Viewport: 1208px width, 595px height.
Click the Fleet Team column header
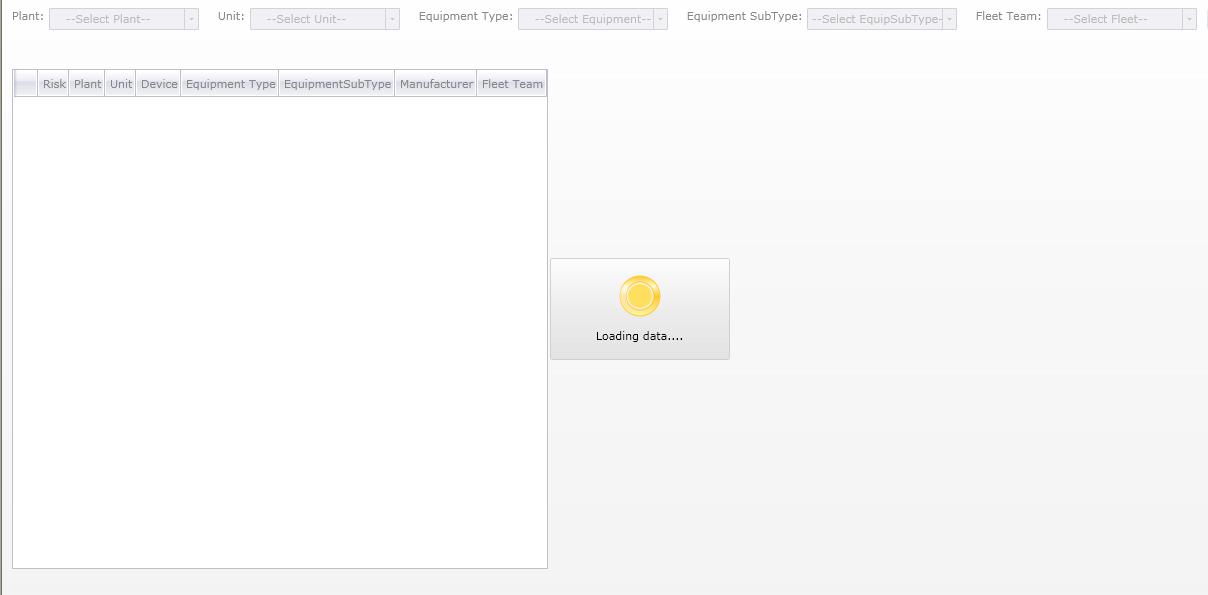point(512,84)
